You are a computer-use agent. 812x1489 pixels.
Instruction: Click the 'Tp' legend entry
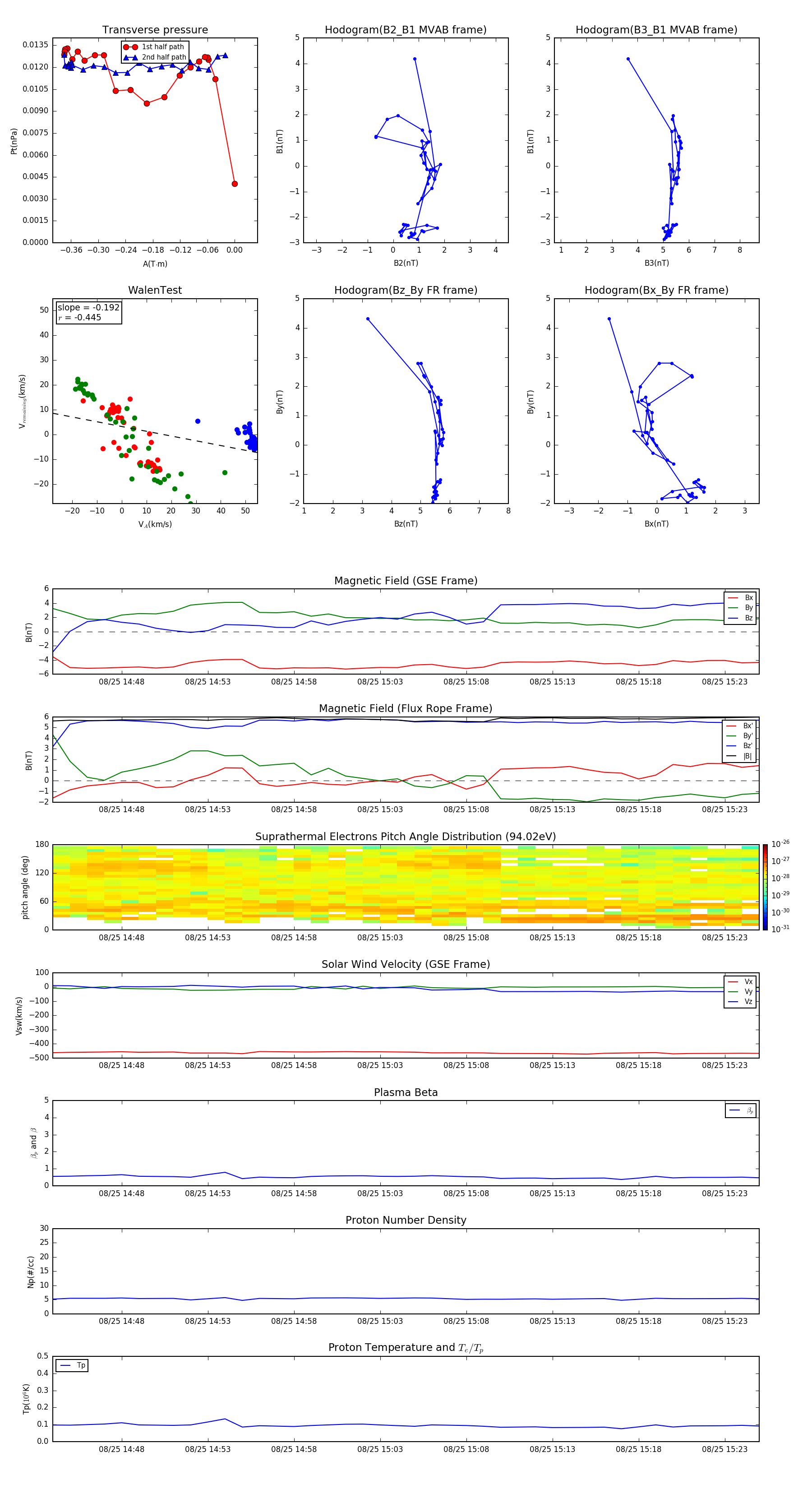click(x=72, y=1365)
